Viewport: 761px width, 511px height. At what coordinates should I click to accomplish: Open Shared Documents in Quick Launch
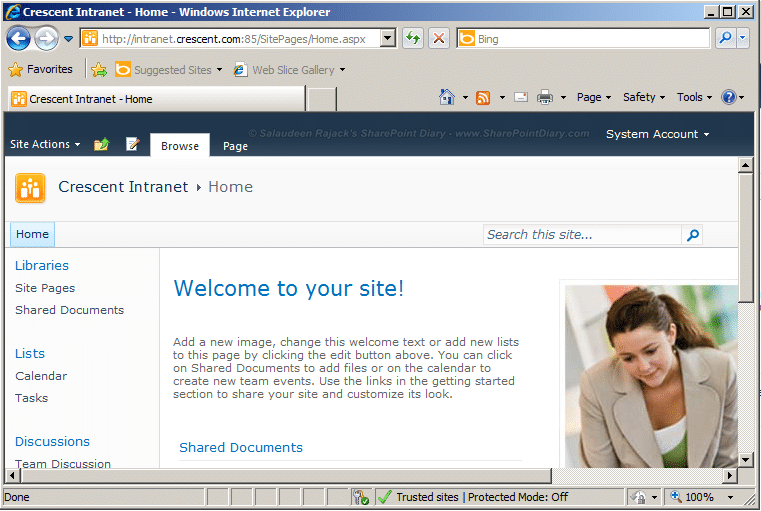click(x=69, y=310)
